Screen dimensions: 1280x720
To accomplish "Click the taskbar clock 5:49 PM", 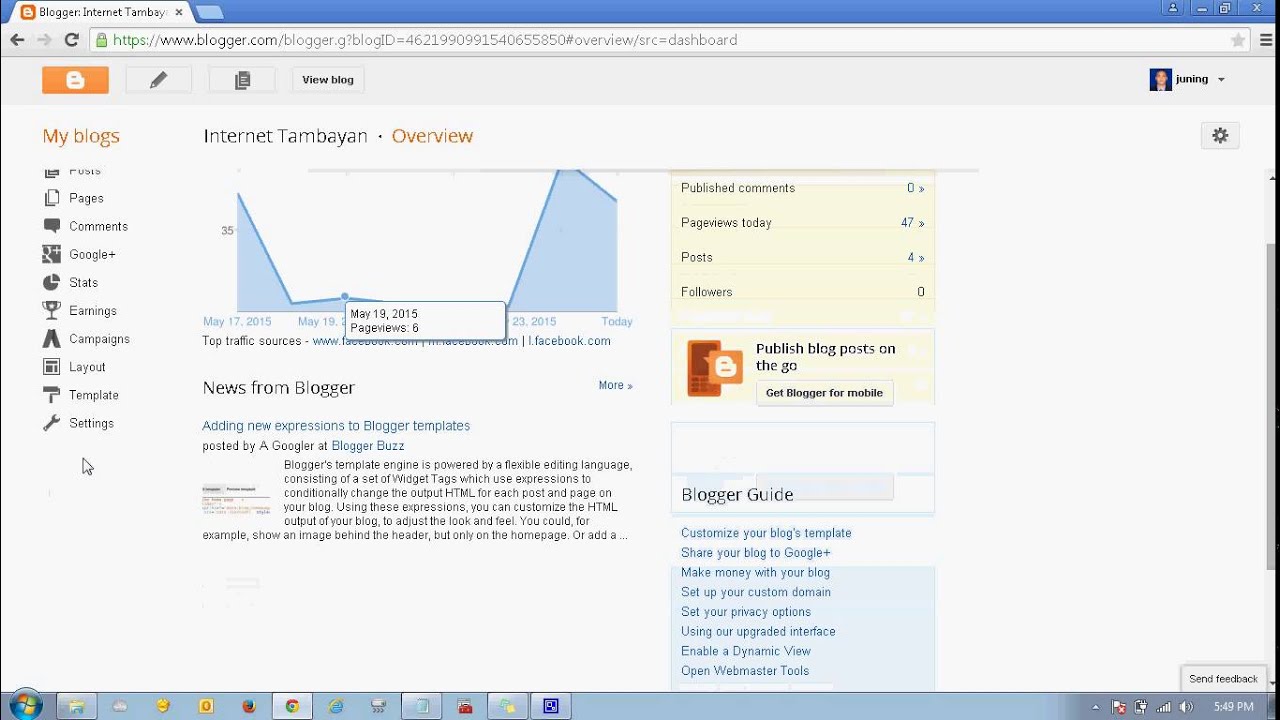I will [x=1233, y=706].
